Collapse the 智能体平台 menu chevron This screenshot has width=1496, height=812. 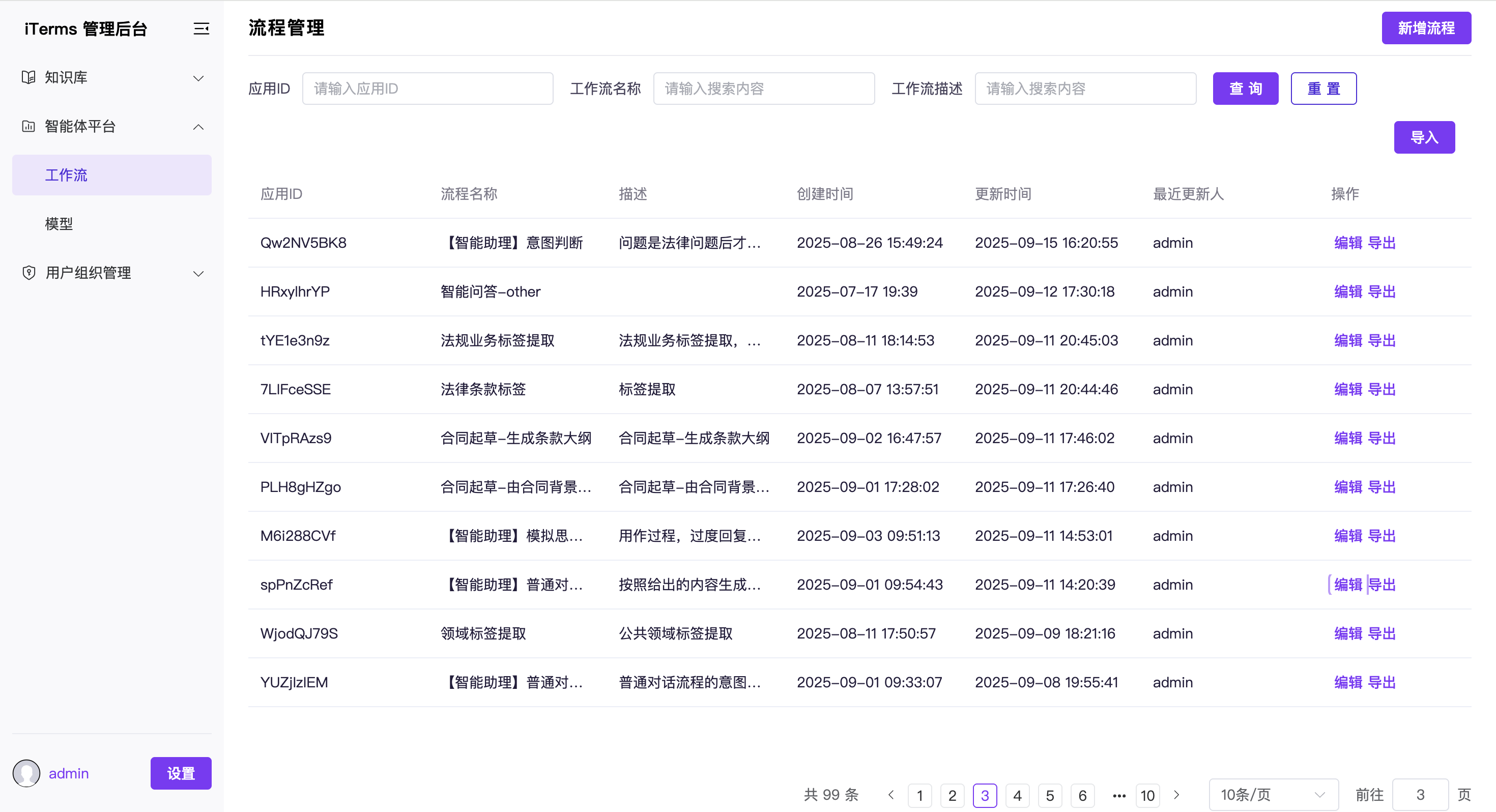coord(198,127)
